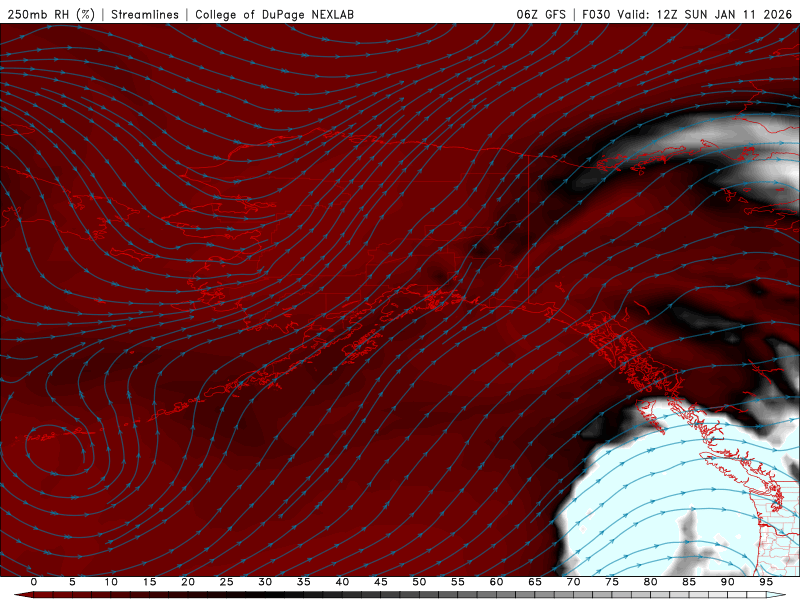Click the '5' value on color scale
800x600 pixels.
72,582
